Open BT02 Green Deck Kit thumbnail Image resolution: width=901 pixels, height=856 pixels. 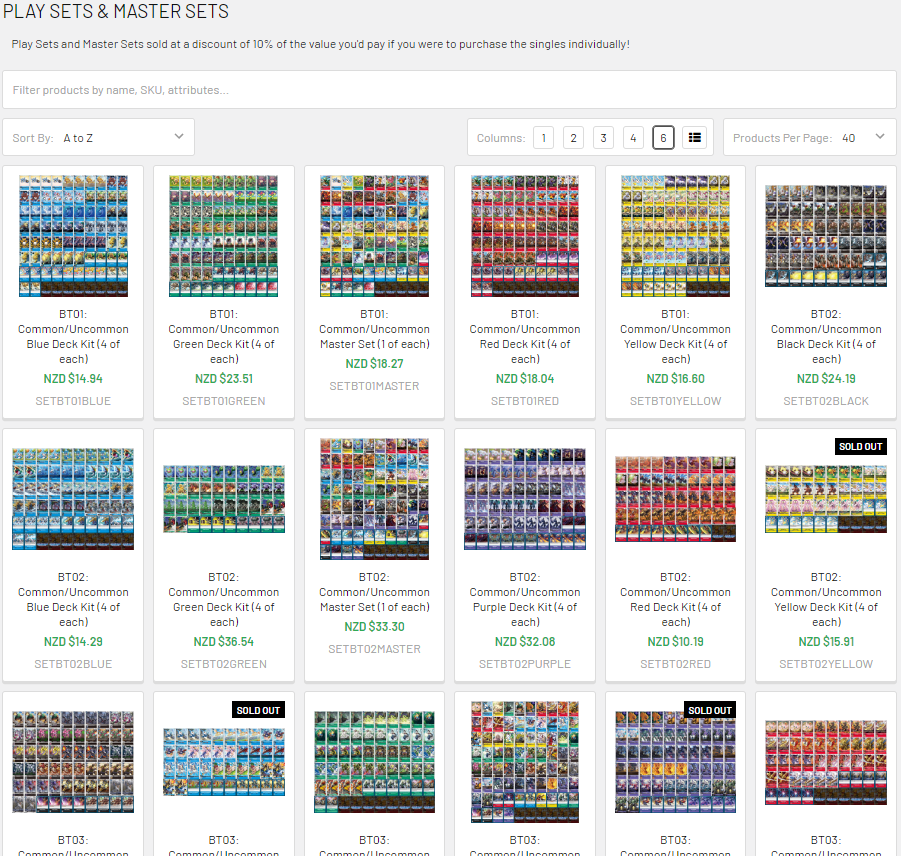pyautogui.click(x=224, y=499)
